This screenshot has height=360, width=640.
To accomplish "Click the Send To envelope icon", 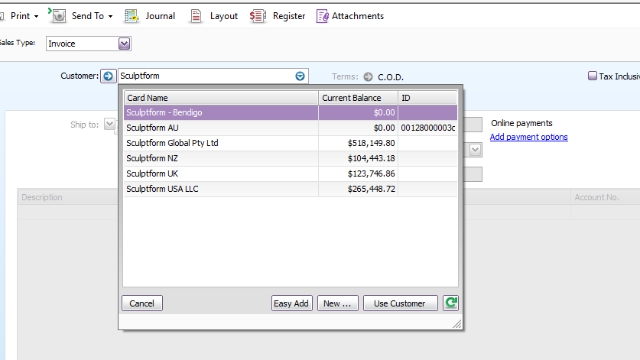I will coord(58,16).
